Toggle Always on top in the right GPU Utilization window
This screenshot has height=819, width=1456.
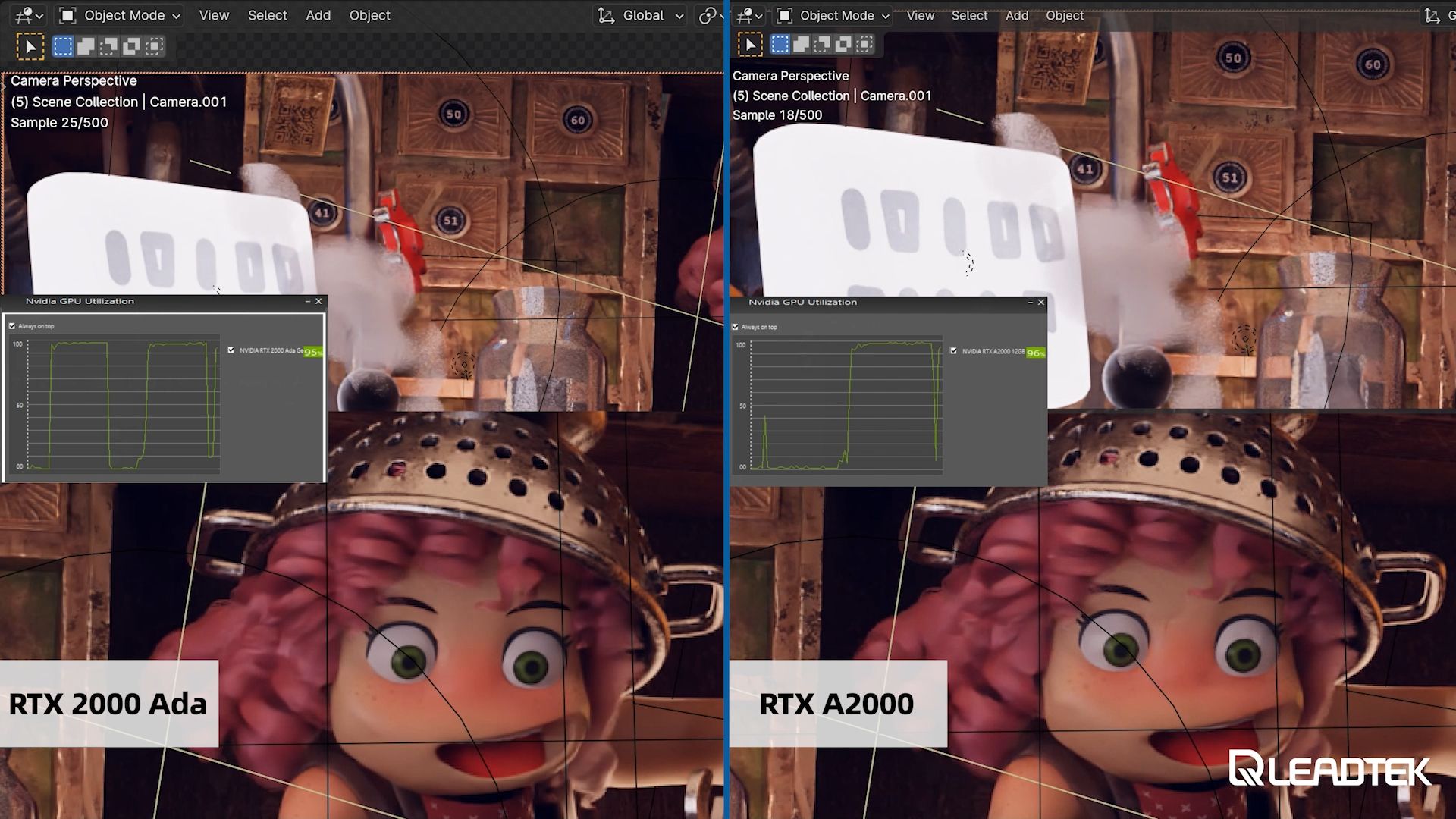pos(735,327)
